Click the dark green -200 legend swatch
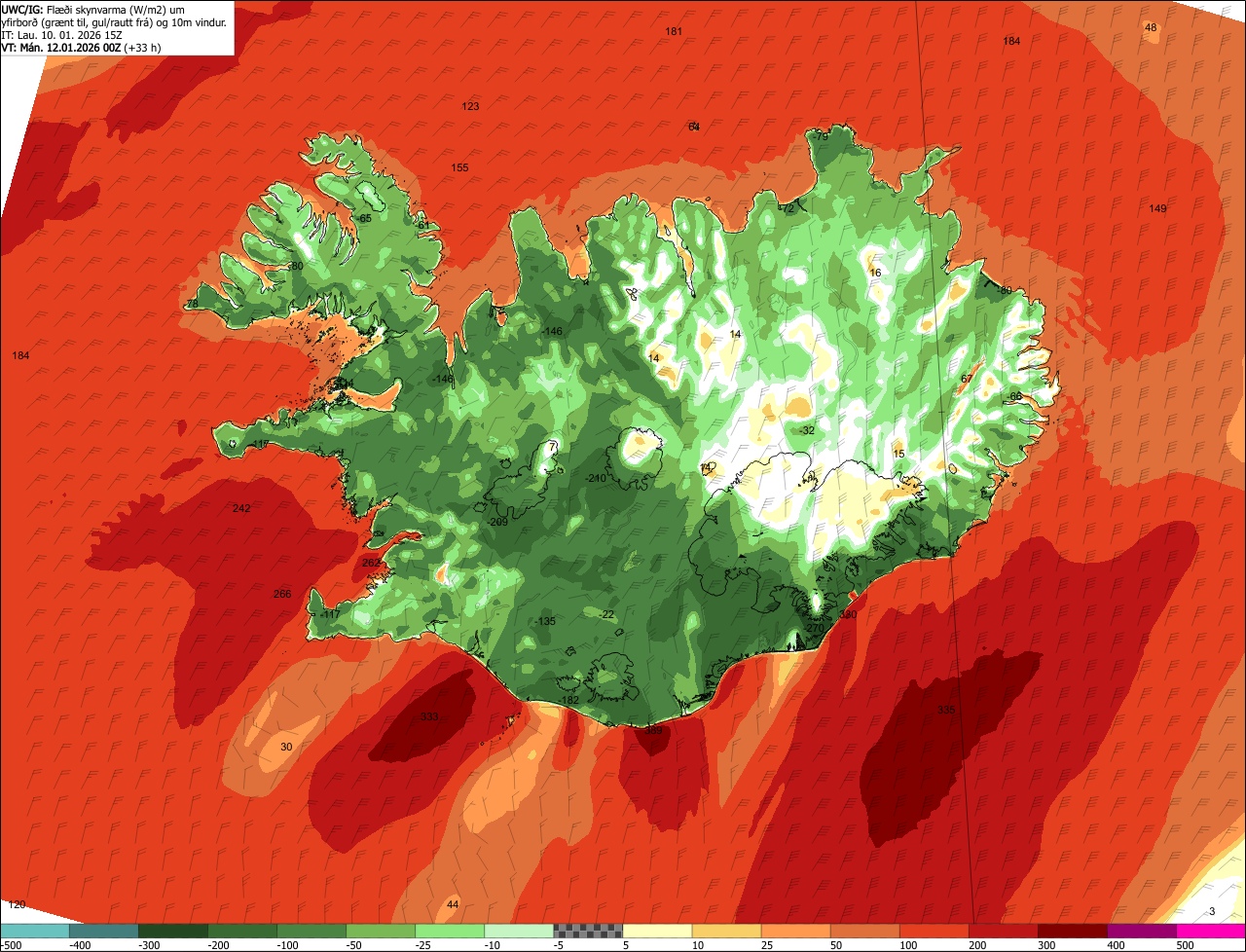The height and width of the screenshot is (952, 1246). point(242,930)
